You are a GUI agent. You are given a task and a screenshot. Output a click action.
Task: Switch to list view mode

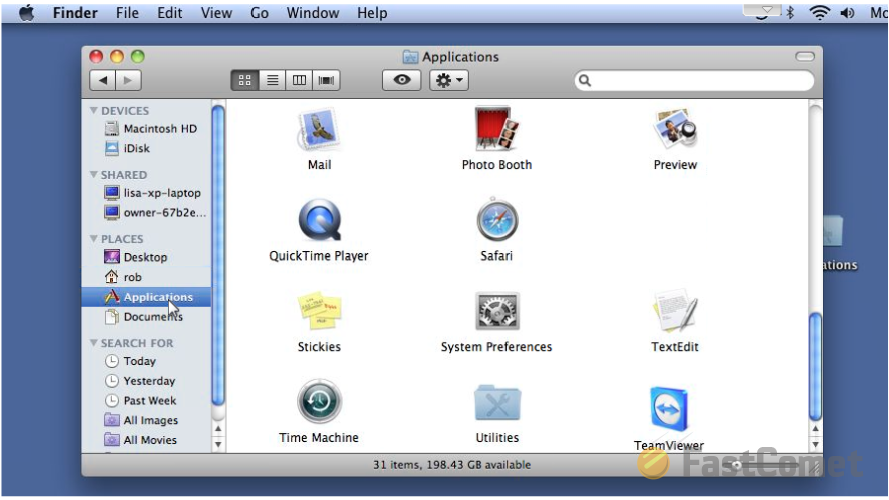coord(273,80)
